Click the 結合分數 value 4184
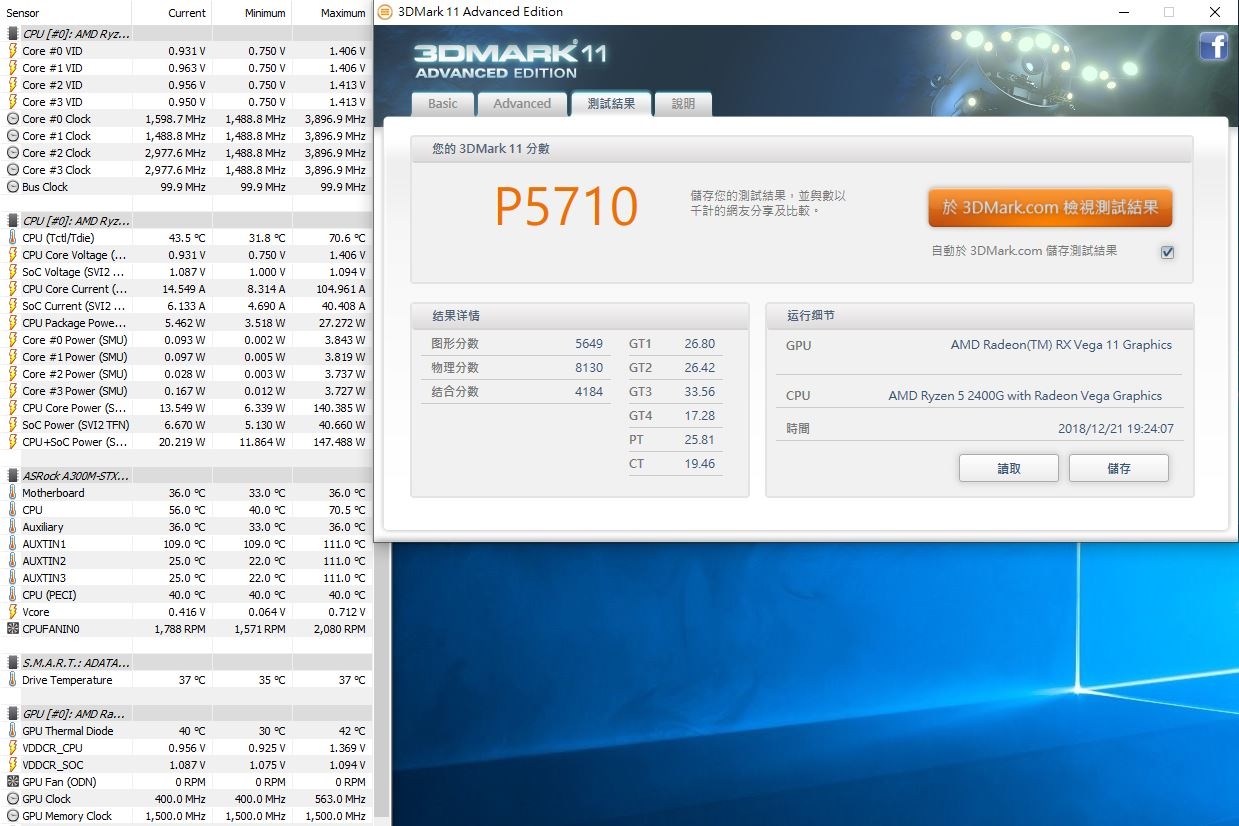 589,392
